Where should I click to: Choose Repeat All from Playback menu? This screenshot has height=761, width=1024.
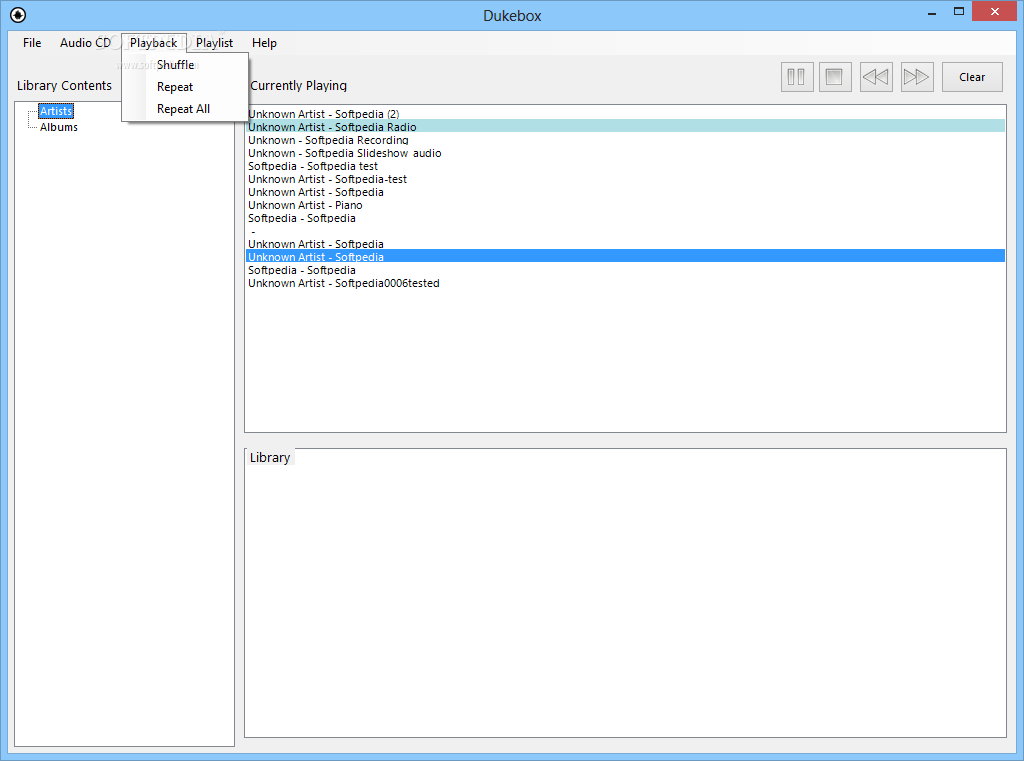tap(185, 109)
